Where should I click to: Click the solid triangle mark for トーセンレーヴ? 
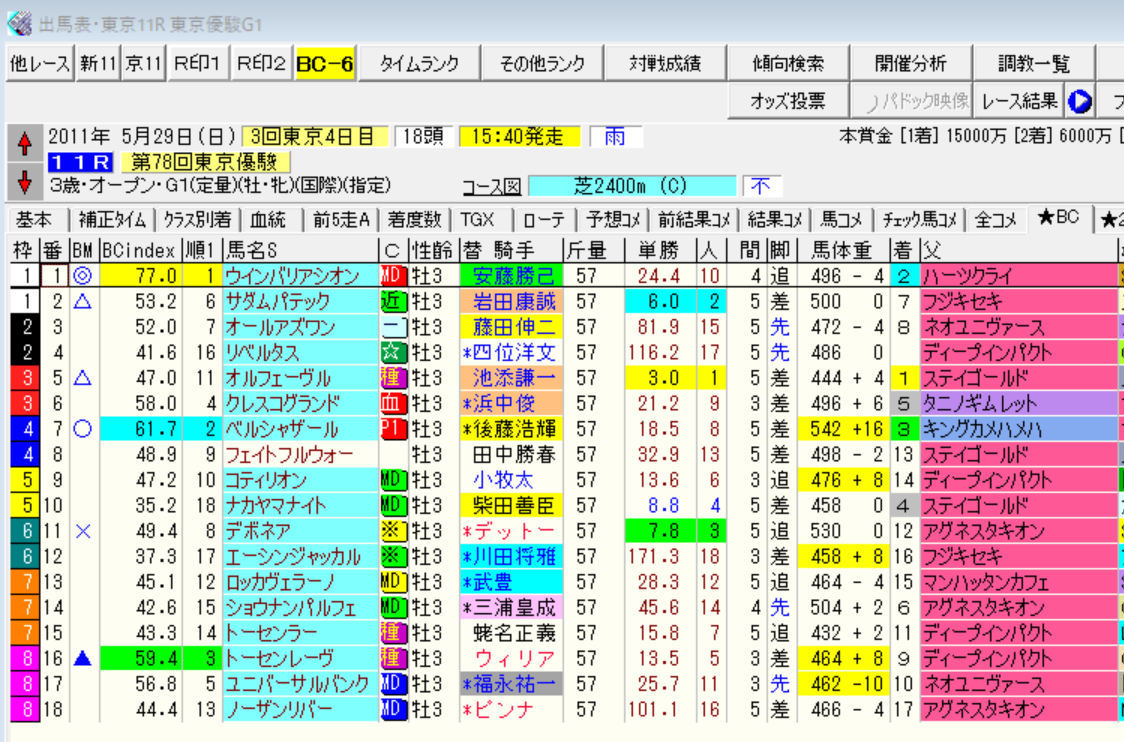point(83,659)
